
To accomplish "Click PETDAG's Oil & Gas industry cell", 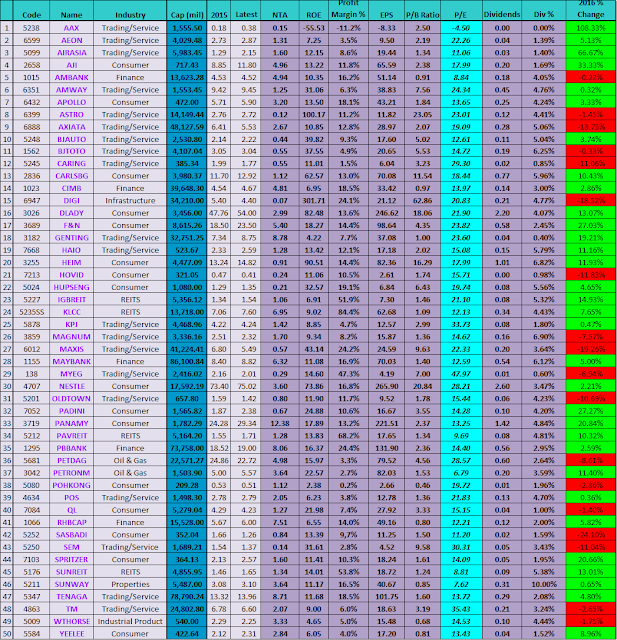I will pos(130,461).
